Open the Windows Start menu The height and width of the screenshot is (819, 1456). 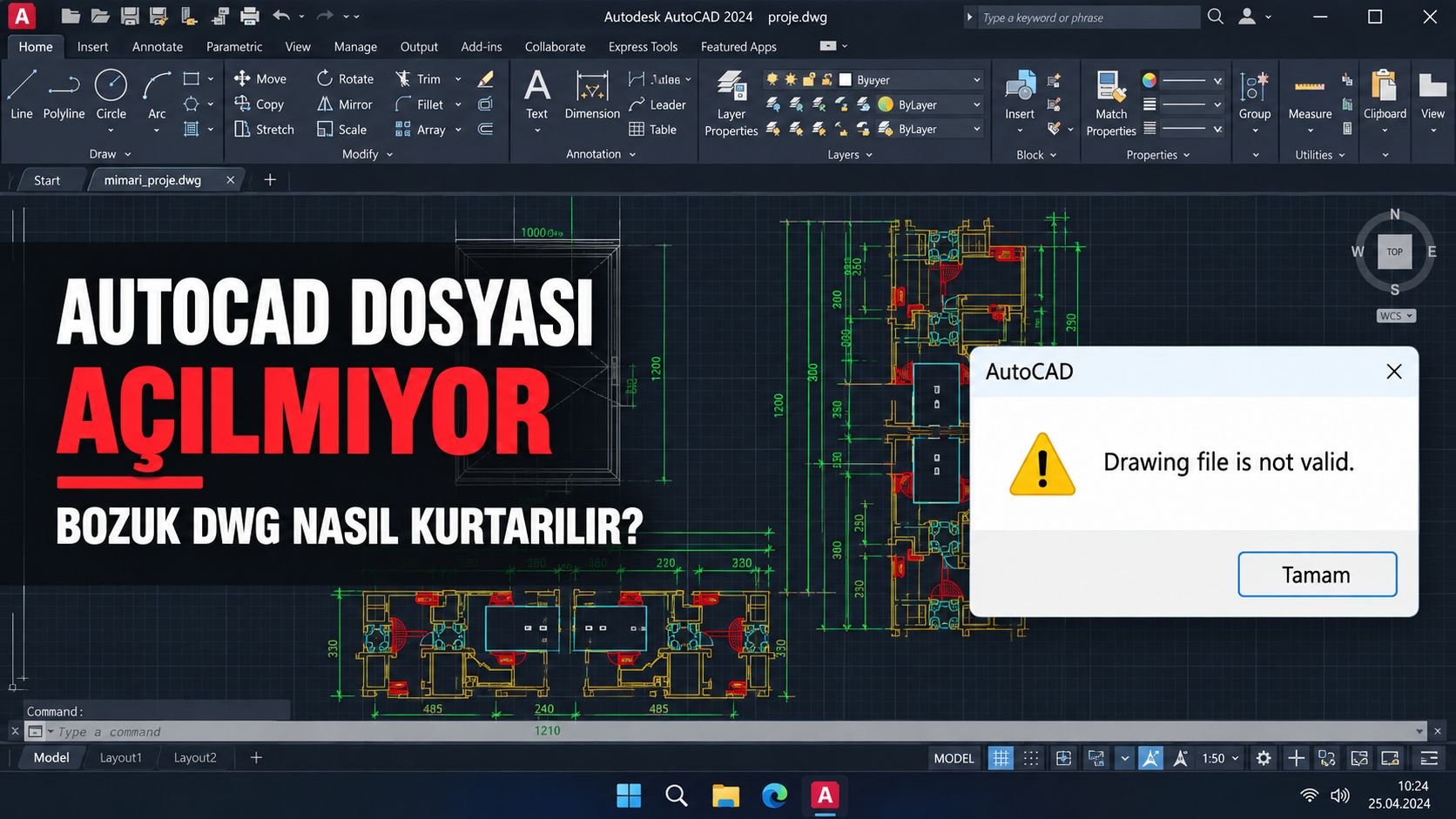(628, 796)
